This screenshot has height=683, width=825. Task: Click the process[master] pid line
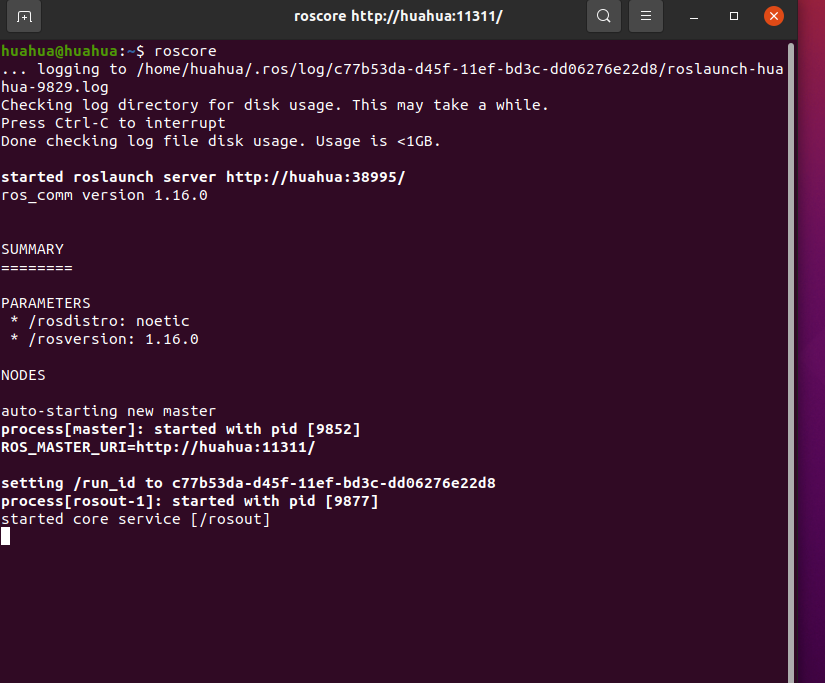[180, 429]
